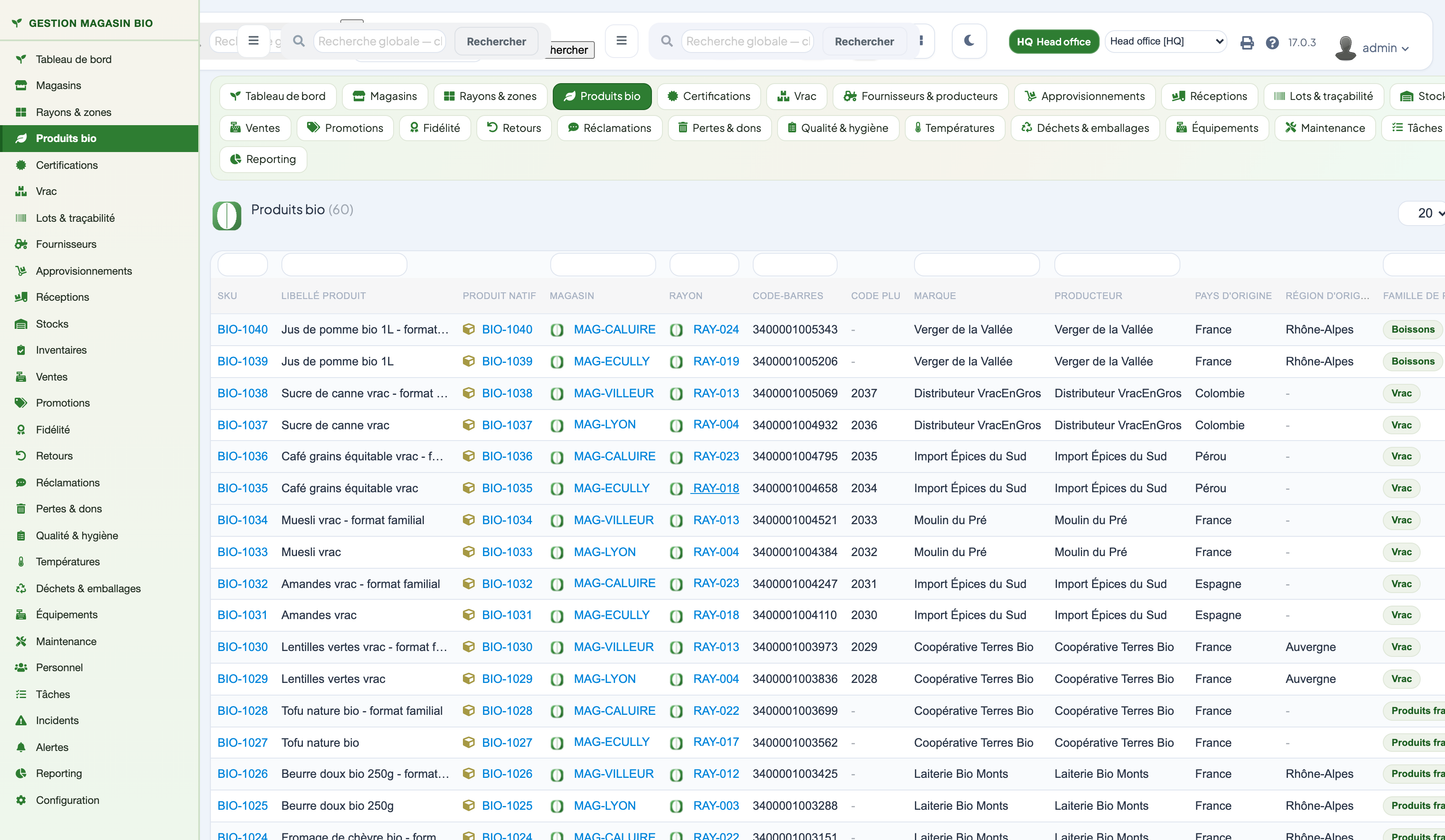Viewport: 1445px width, 840px height.
Task: Open Ventes in the left sidebar
Action: pos(99,377)
